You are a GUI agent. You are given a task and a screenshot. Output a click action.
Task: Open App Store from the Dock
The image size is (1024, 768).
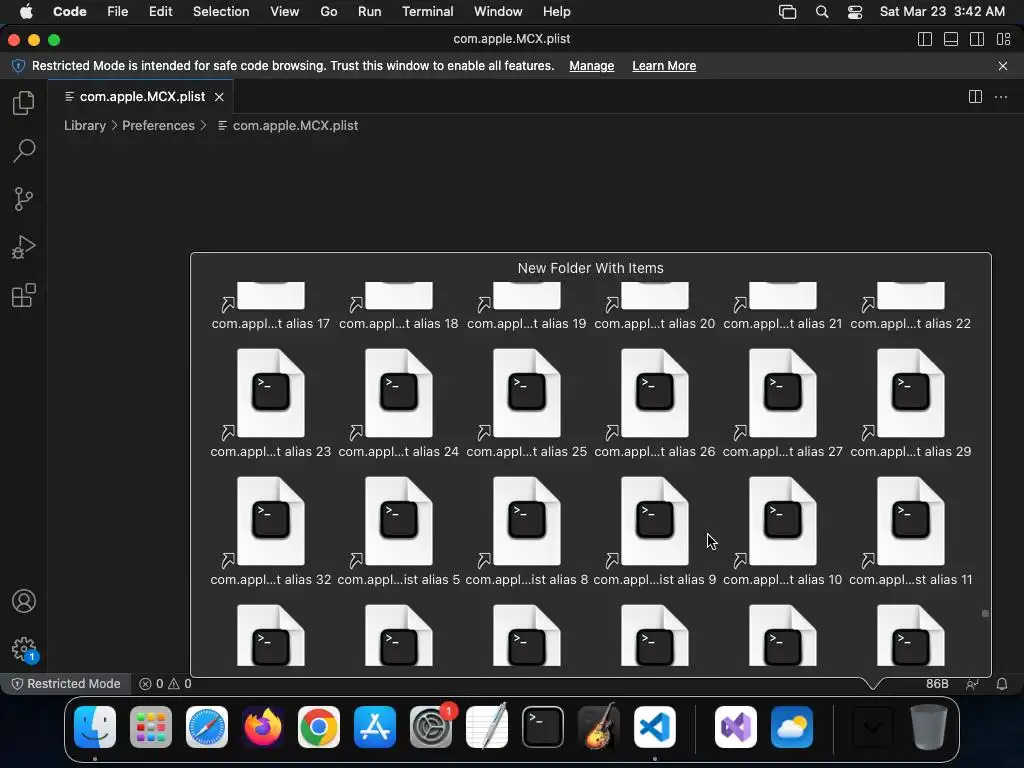pyautogui.click(x=375, y=727)
